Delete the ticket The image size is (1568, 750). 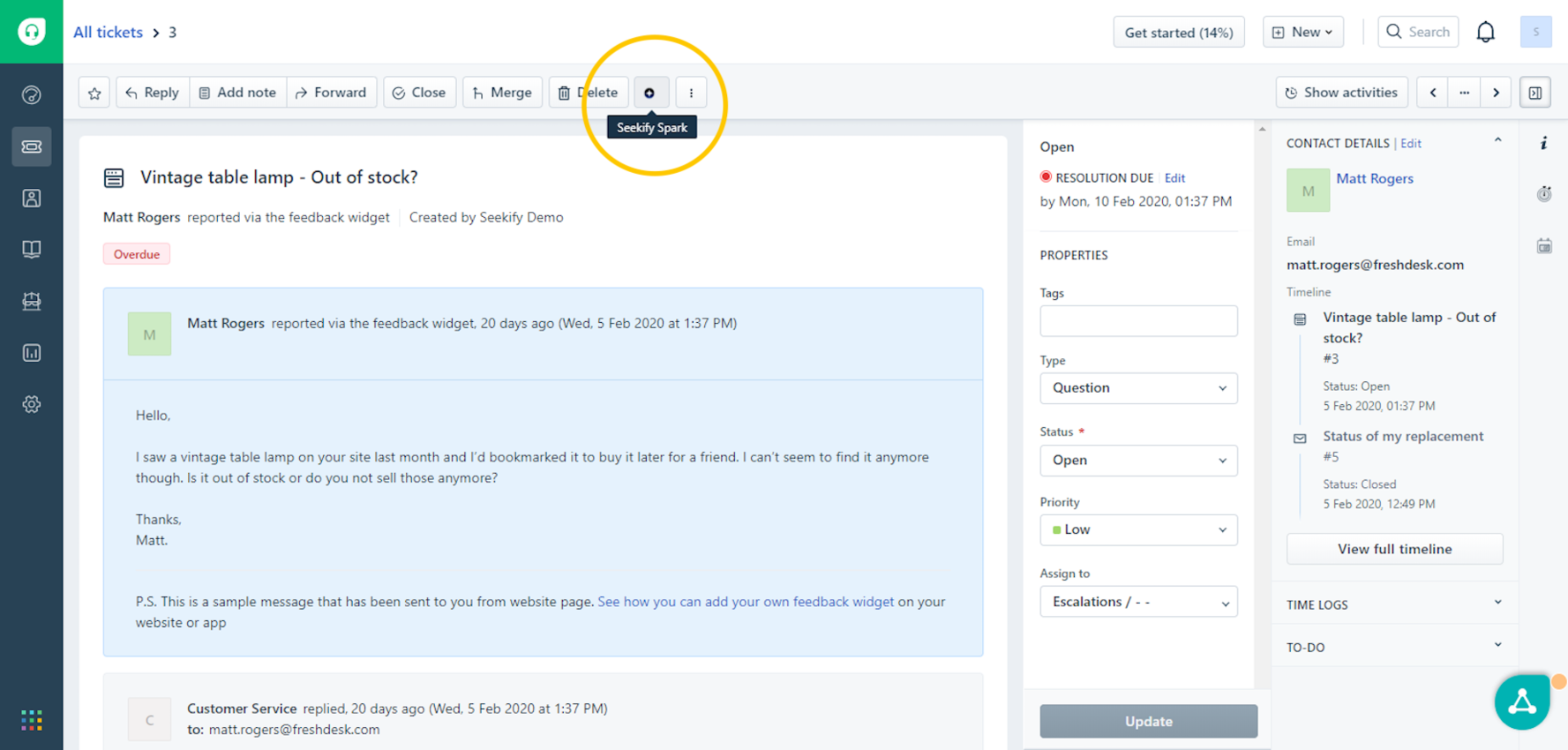pos(589,93)
